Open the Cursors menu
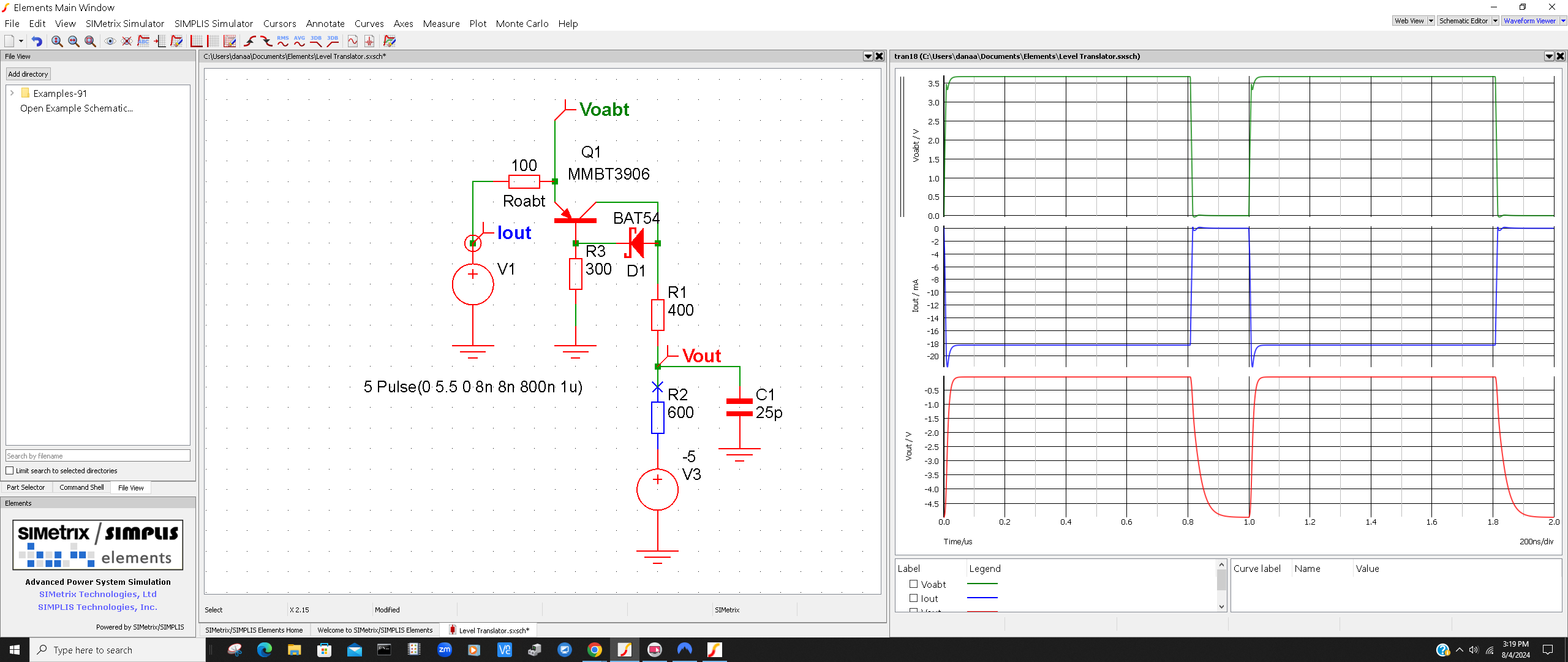The height and width of the screenshot is (662, 1568). click(280, 23)
